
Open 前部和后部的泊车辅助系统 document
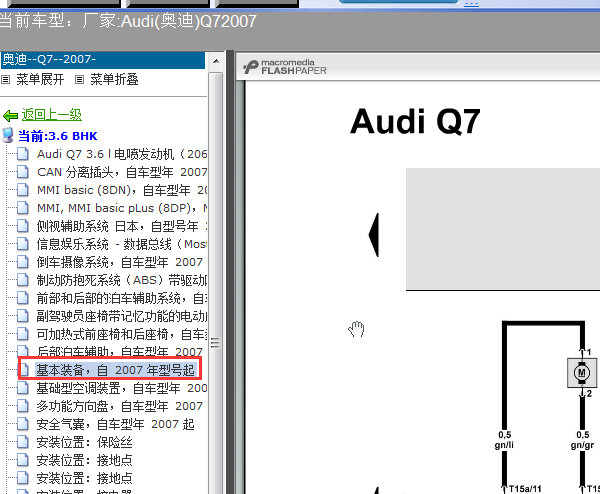click(x=122, y=298)
